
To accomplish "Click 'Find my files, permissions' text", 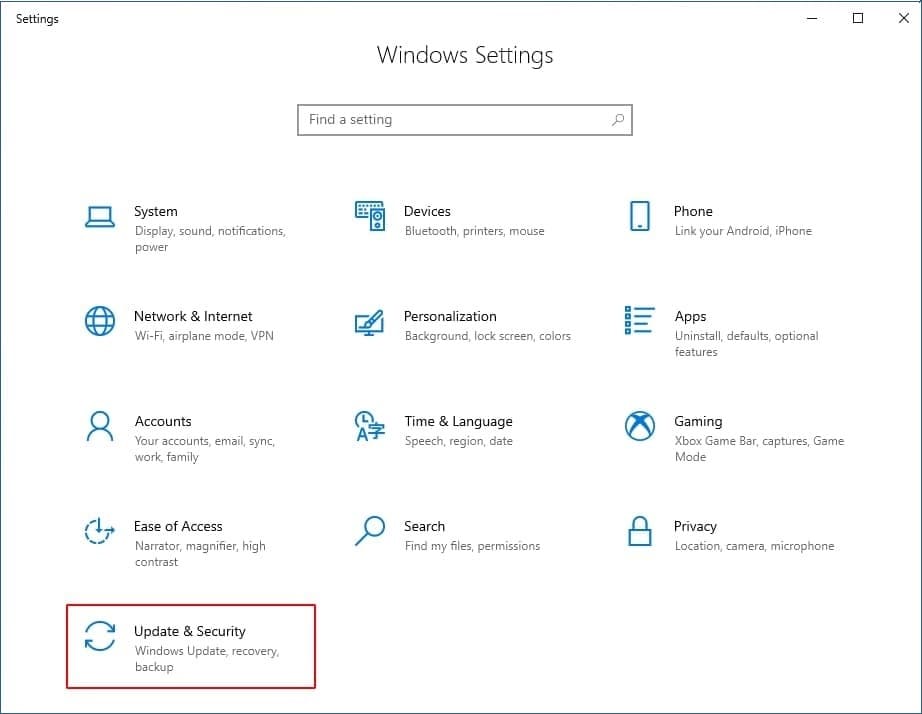I will click(472, 546).
